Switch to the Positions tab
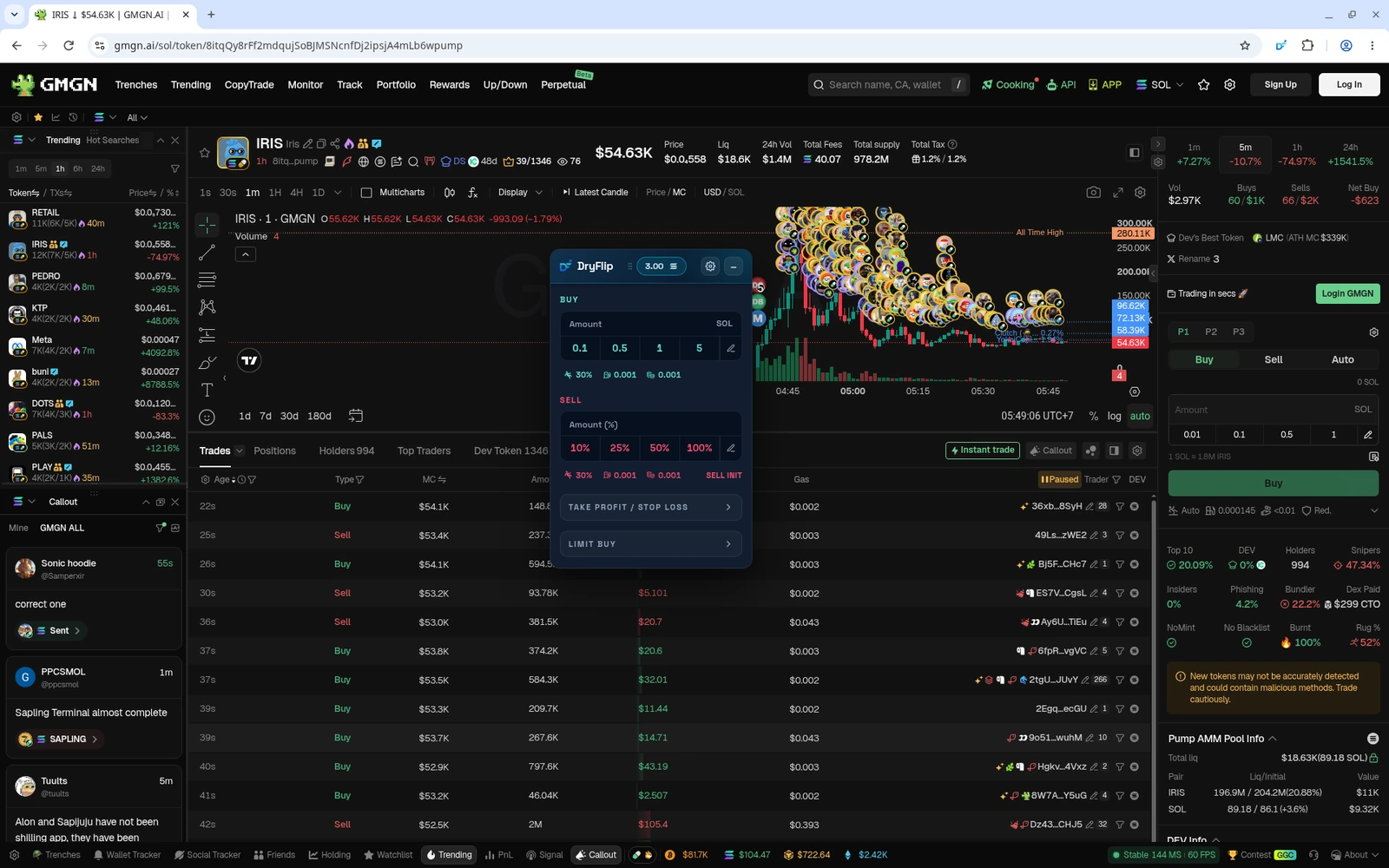This screenshot has height=868, width=1389. [275, 451]
